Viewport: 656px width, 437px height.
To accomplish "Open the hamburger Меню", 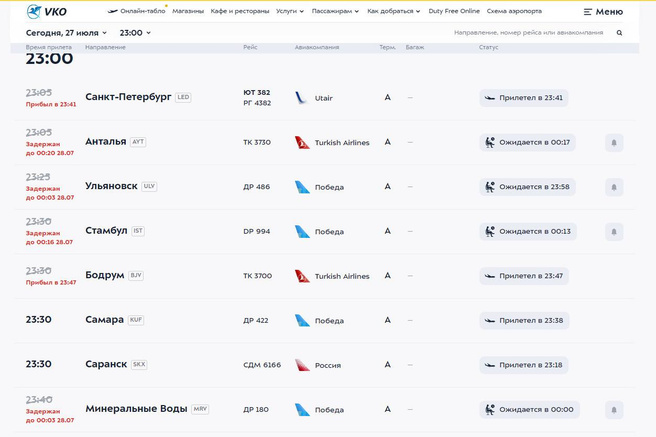I will click(603, 12).
